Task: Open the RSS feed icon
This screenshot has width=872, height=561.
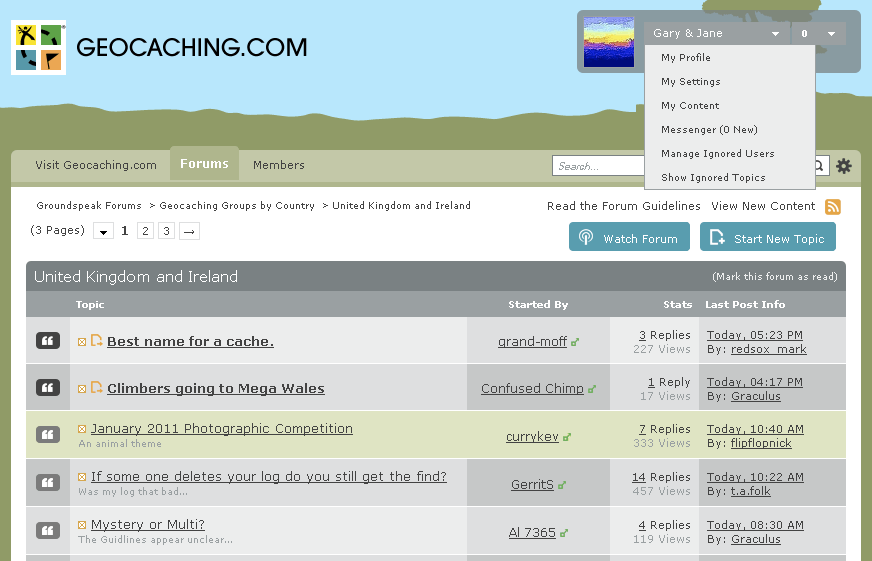Action: (x=832, y=207)
